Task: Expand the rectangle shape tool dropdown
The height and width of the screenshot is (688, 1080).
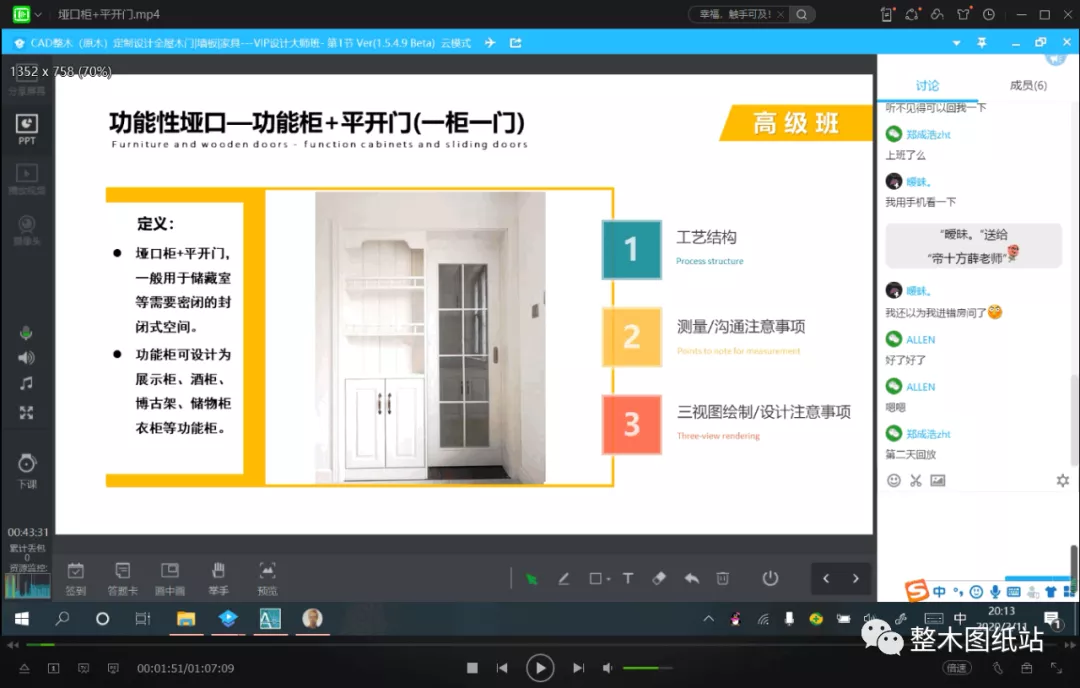Action: [x=600, y=578]
